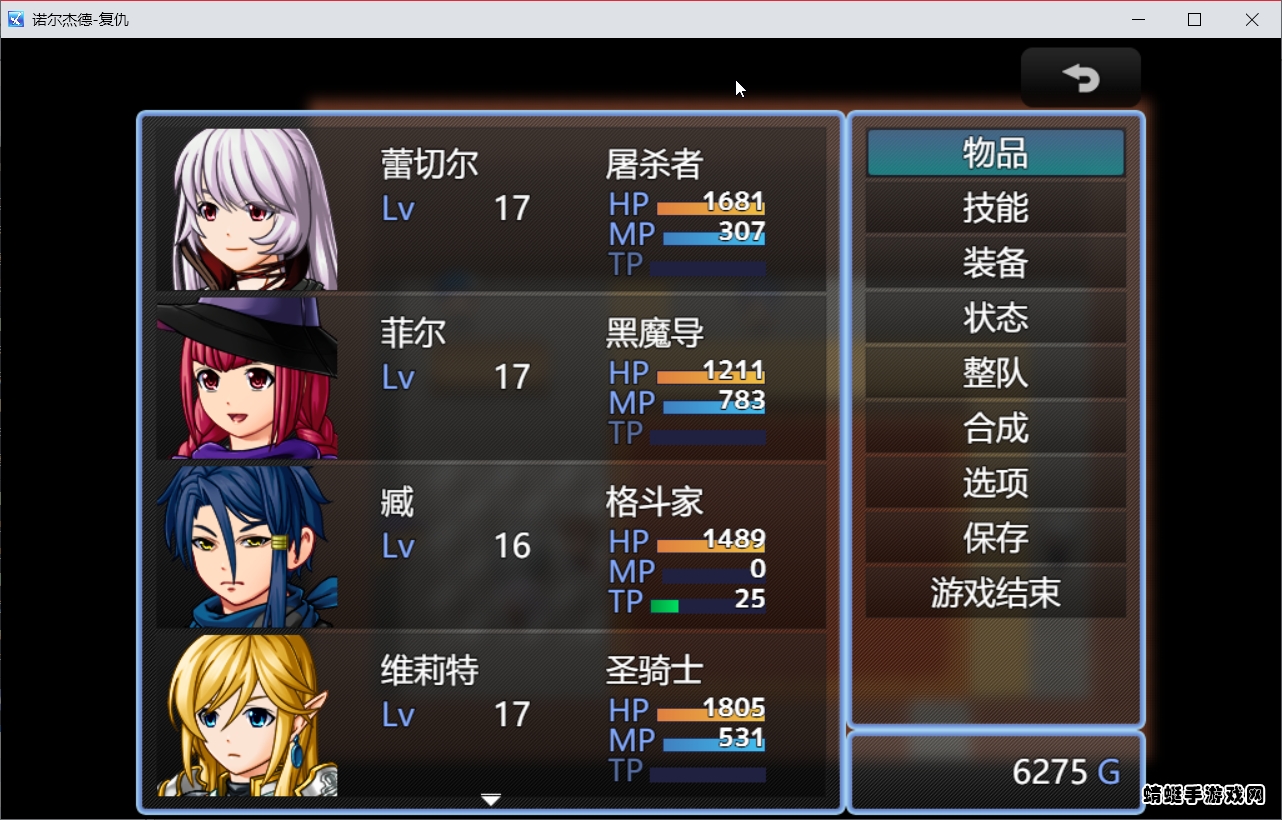Expand party list with down arrow

(x=490, y=799)
